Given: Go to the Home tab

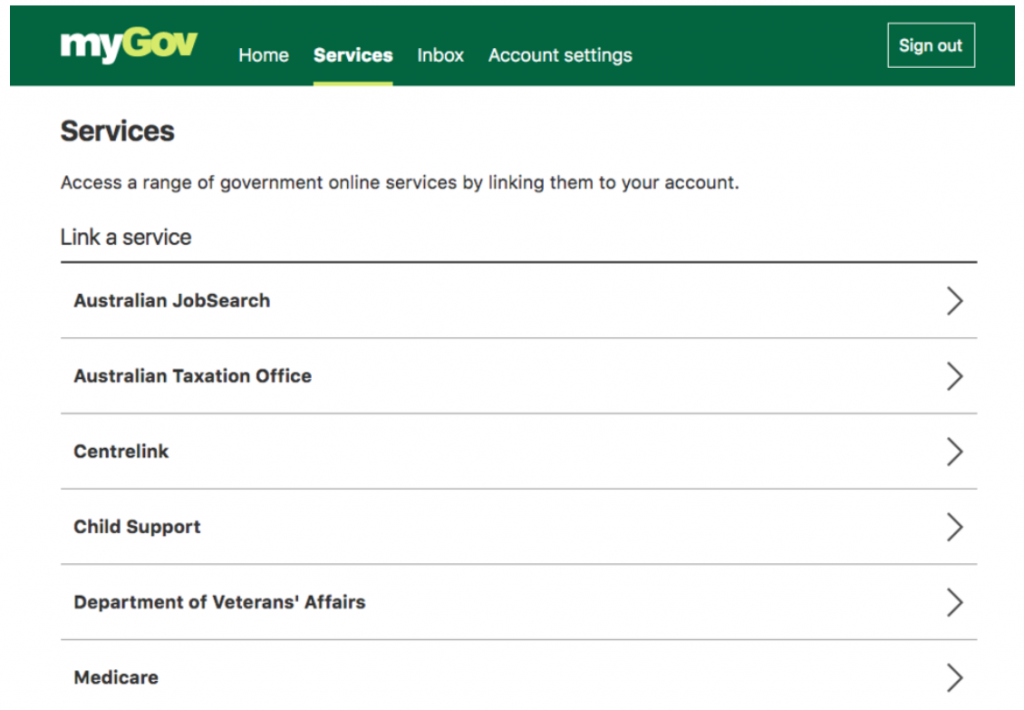Looking at the screenshot, I should pos(263,56).
